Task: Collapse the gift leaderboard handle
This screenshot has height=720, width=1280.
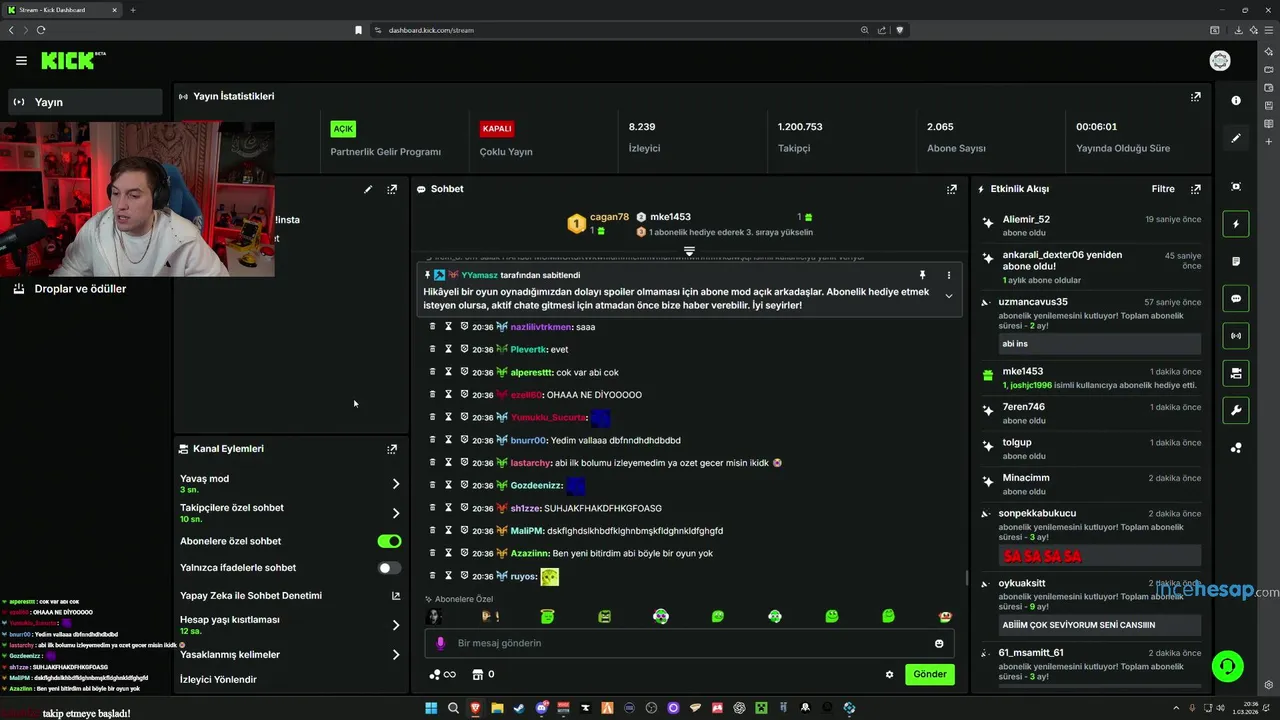Action: coord(689,251)
